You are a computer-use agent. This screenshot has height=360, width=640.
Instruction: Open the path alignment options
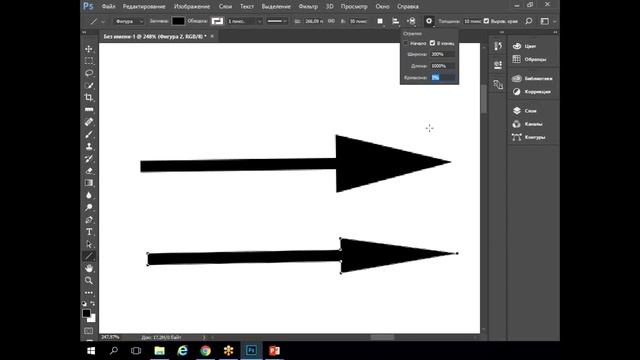click(x=396, y=21)
